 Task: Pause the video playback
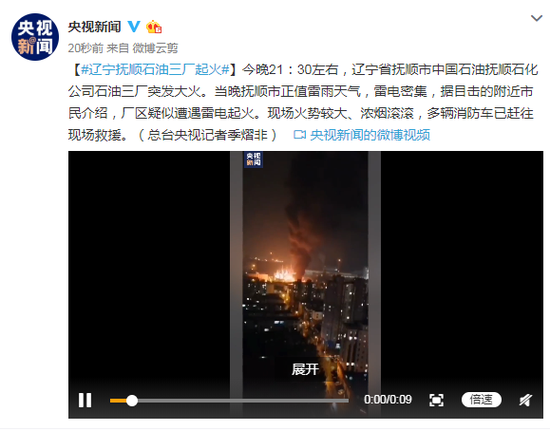pyautogui.click(x=85, y=400)
